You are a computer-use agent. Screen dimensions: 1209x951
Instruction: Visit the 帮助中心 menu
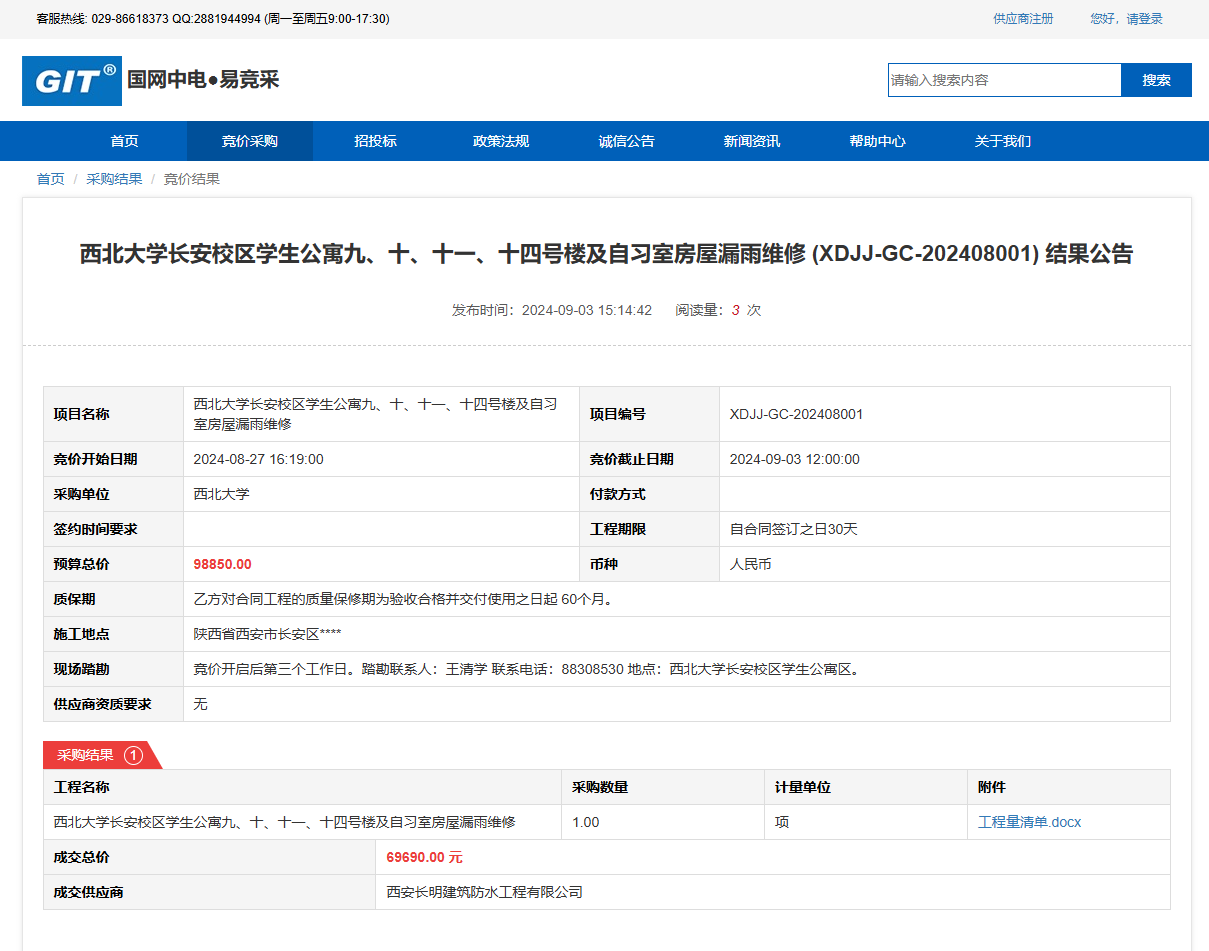point(877,141)
